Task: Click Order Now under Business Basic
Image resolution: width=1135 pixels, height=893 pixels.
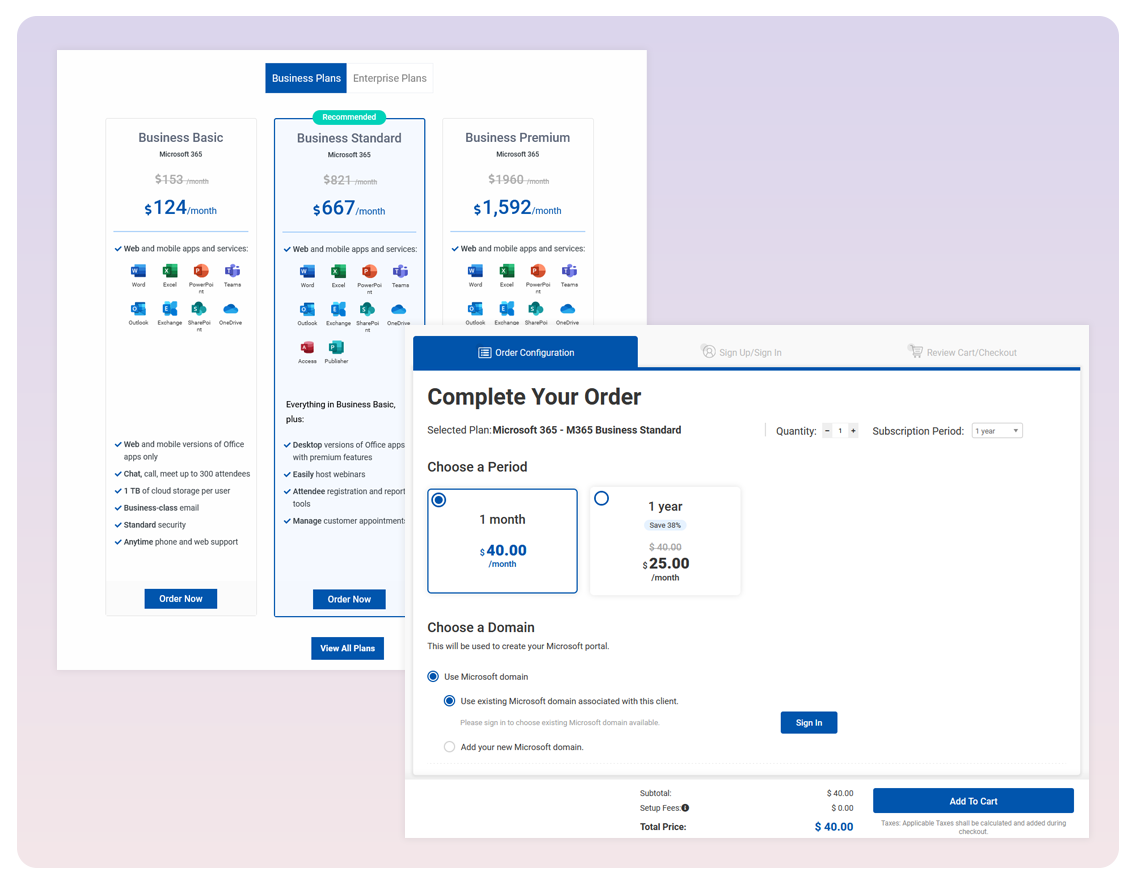Action: (x=181, y=598)
